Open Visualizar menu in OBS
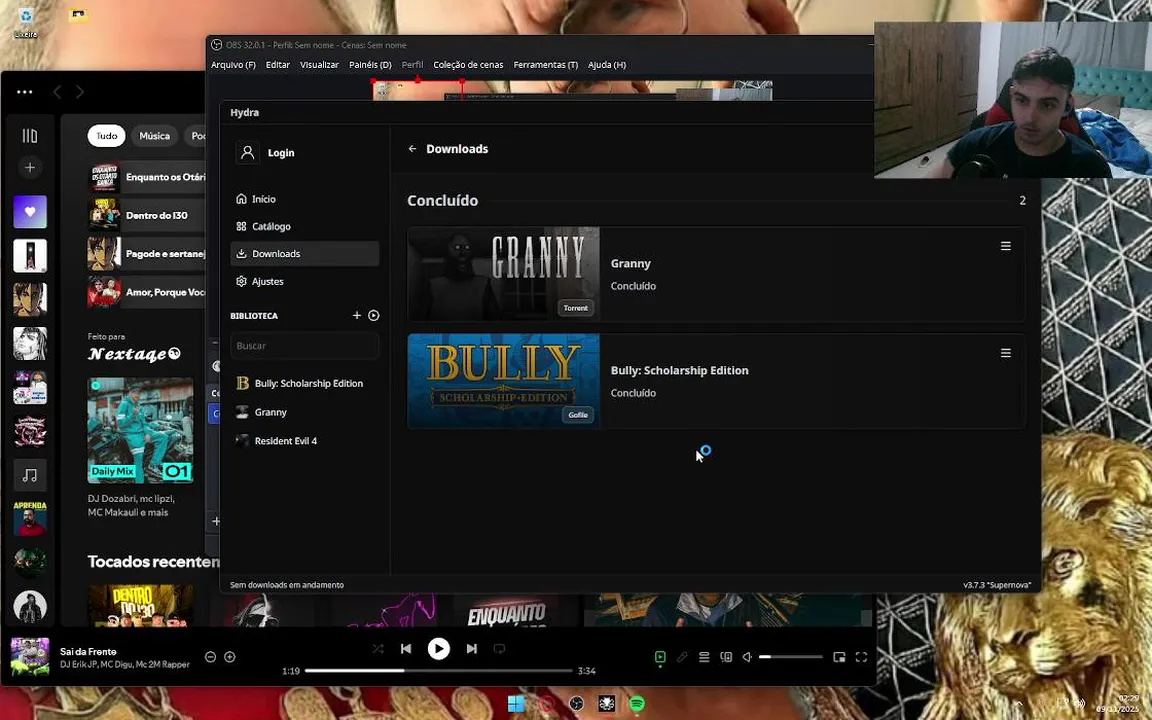1152x720 pixels. tap(319, 65)
